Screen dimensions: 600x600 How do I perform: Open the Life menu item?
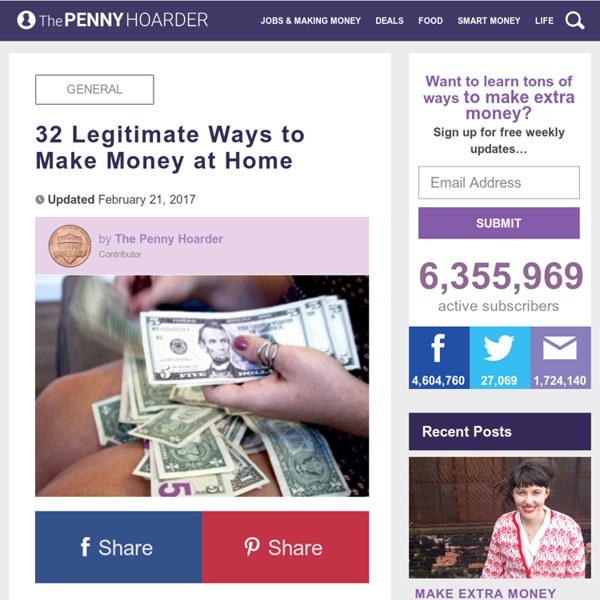544,21
